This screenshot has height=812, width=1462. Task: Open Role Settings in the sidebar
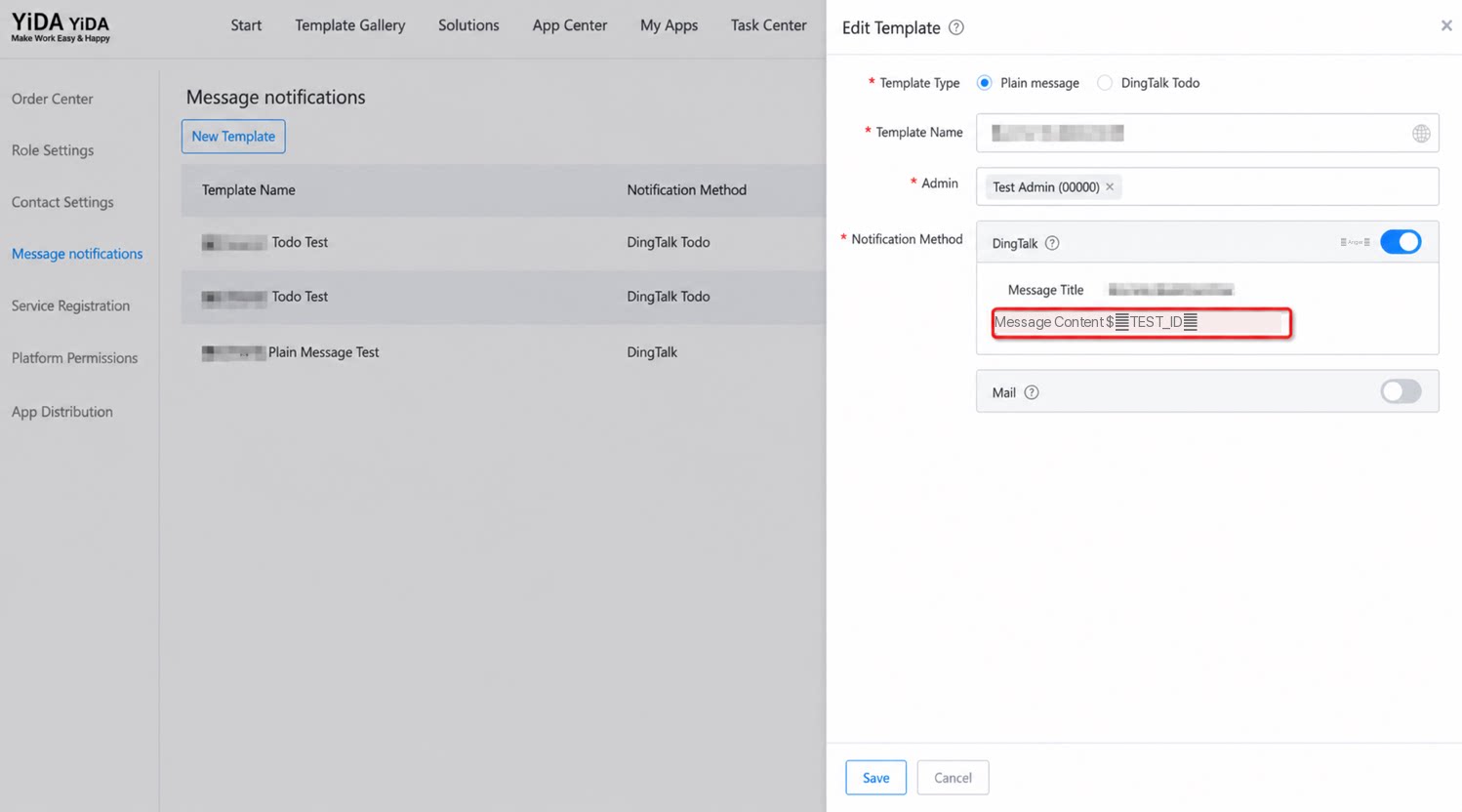coord(53,150)
